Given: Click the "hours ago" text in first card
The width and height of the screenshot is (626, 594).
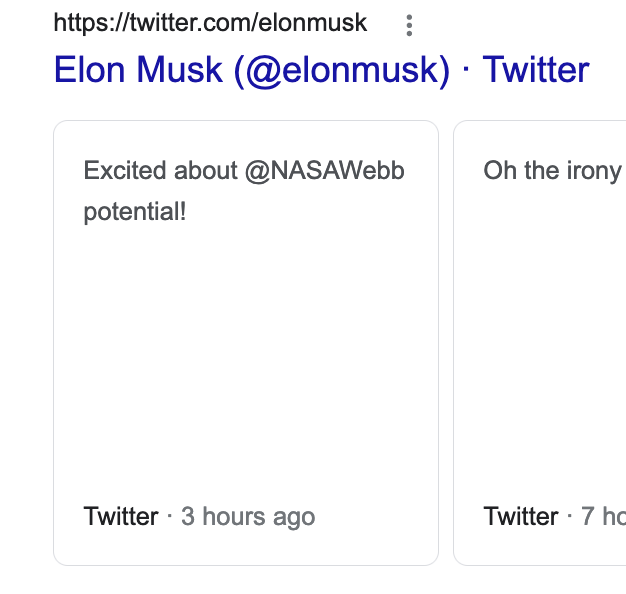Looking at the screenshot, I should pos(259,517).
